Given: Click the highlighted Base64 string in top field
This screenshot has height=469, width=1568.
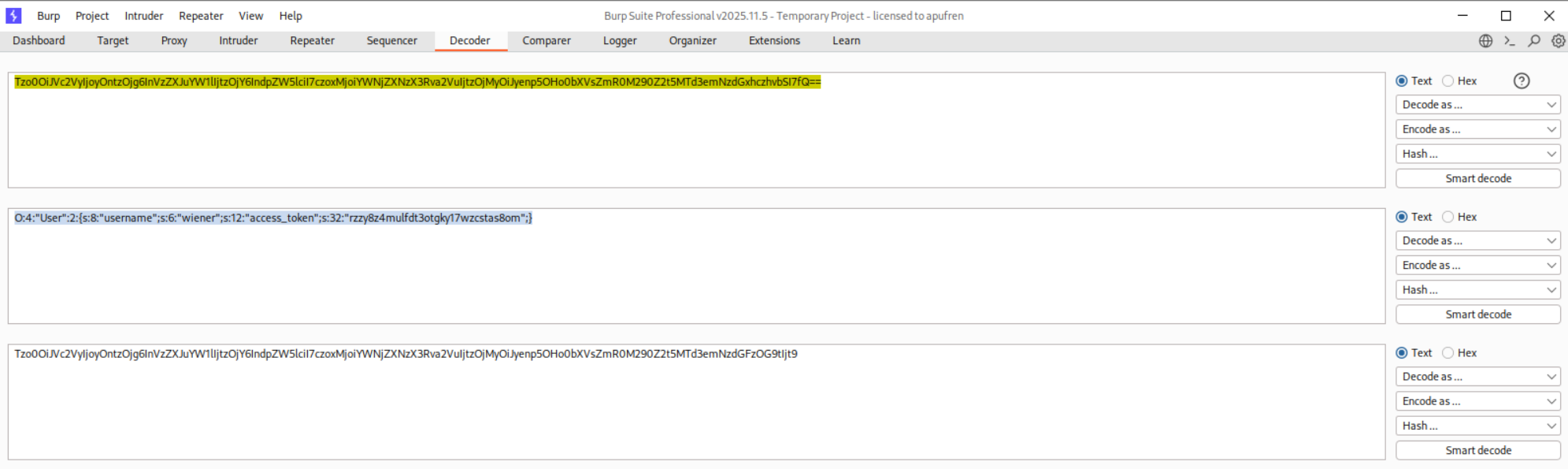Looking at the screenshot, I should point(417,82).
